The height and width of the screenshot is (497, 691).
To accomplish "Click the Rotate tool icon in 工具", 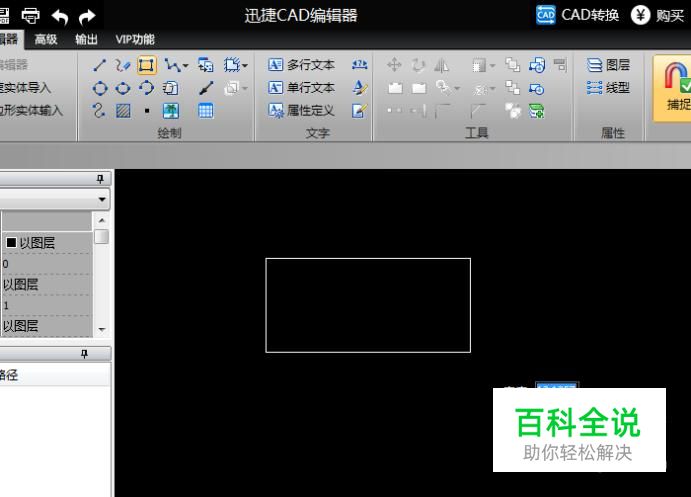I will tap(417, 65).
